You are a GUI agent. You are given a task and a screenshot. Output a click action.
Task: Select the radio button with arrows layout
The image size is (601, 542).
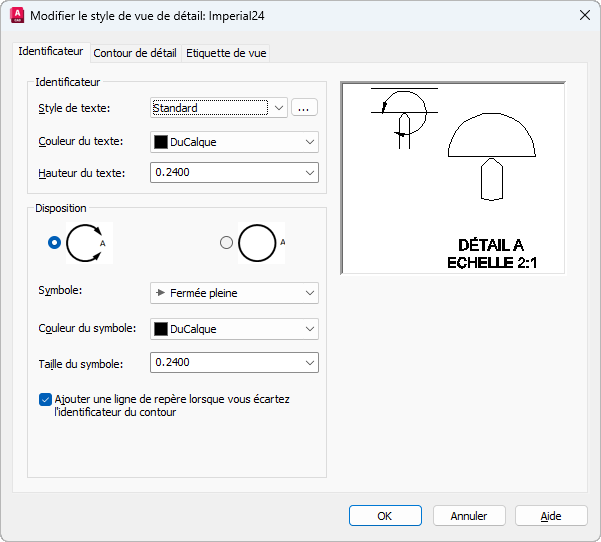click(54, 243)
